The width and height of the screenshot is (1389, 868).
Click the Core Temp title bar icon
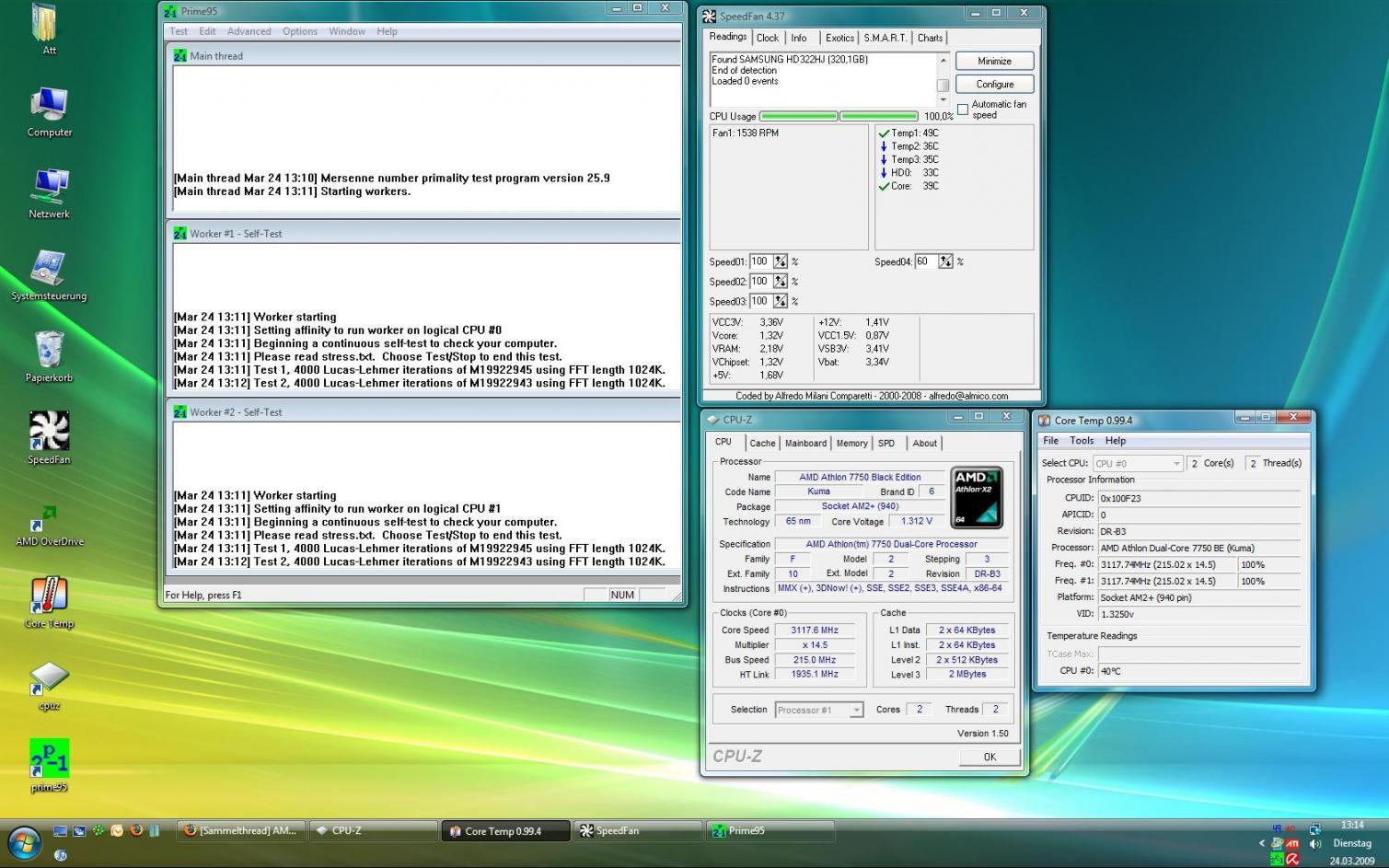[x=1045, y=421]
